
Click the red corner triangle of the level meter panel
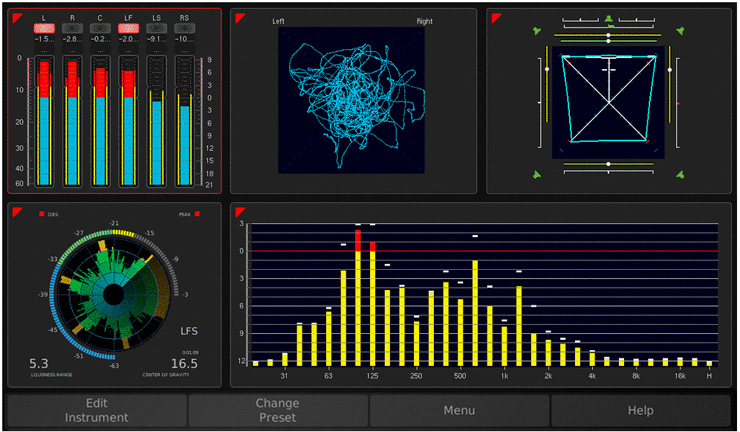coord(17,17)
